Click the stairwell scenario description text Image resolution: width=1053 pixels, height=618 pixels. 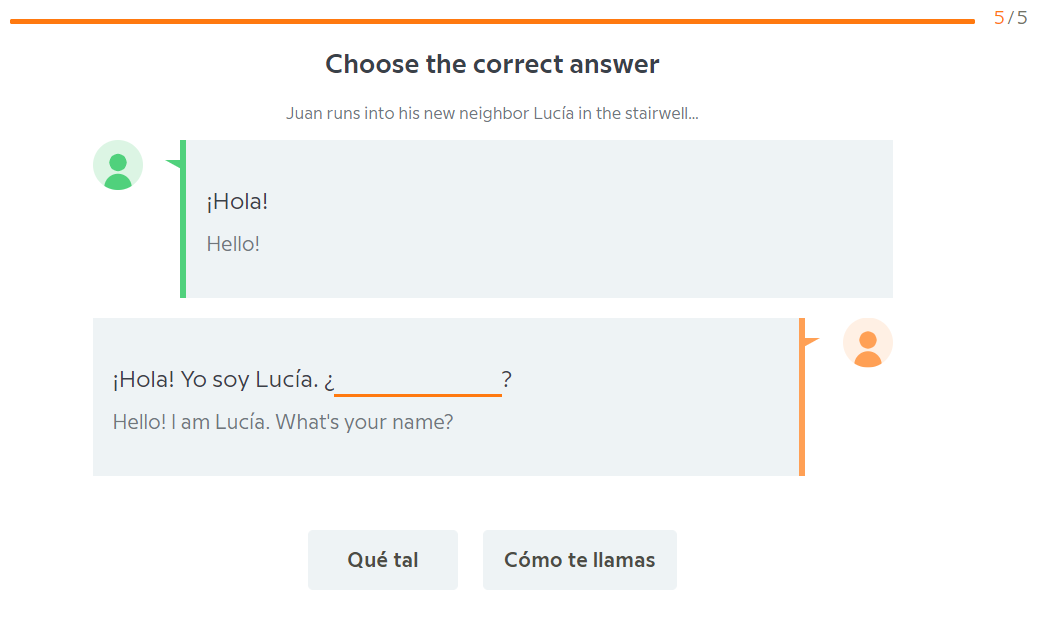tap(491, 113)
